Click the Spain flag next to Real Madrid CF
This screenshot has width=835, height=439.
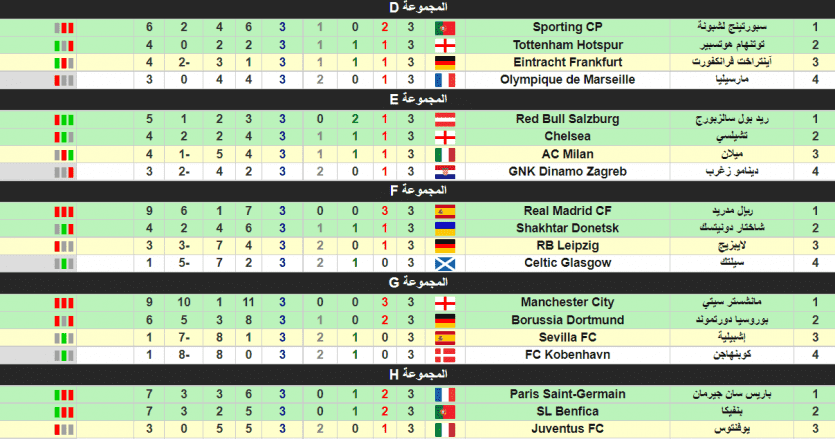click(x=445, y=211)
